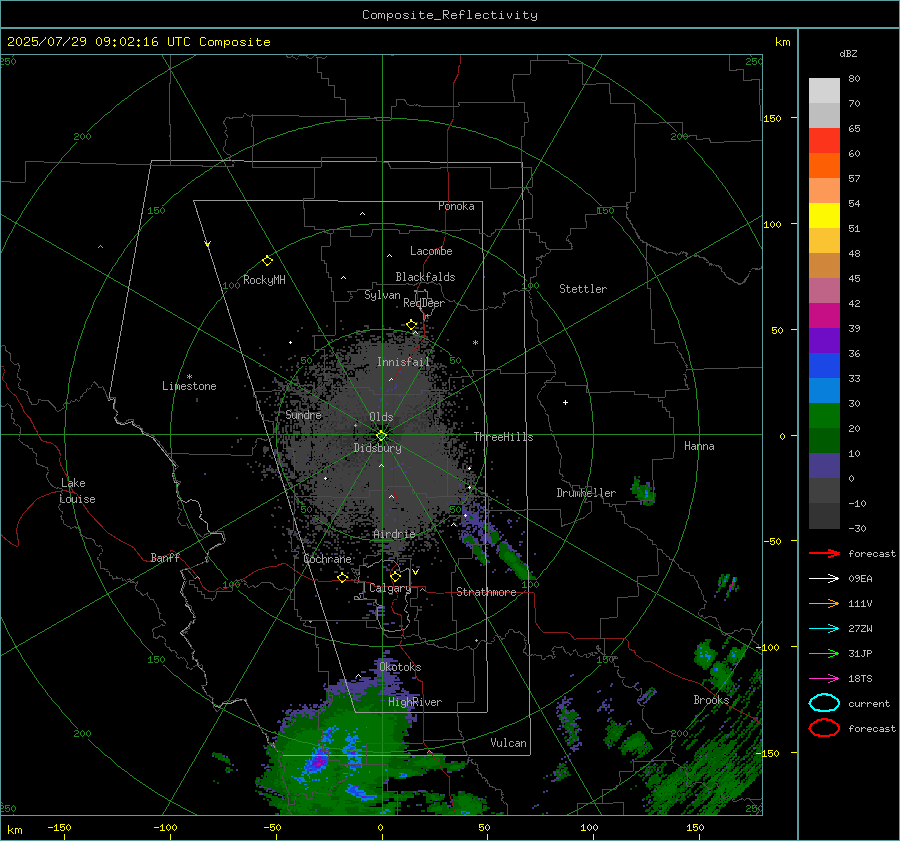This screenshot has height=841, width=900.
Task: Select the purple swatch below 39 dBZ
Action: coord(824,340)
